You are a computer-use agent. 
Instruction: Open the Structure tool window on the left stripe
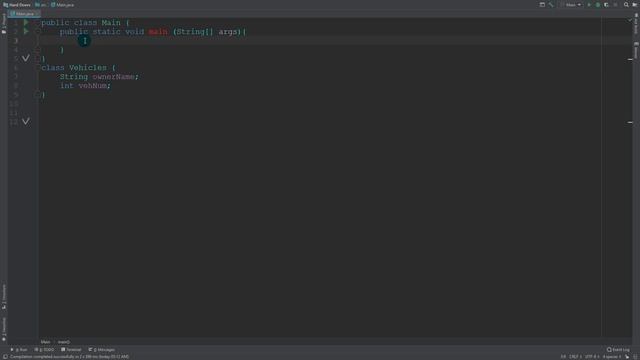(4, 297)
